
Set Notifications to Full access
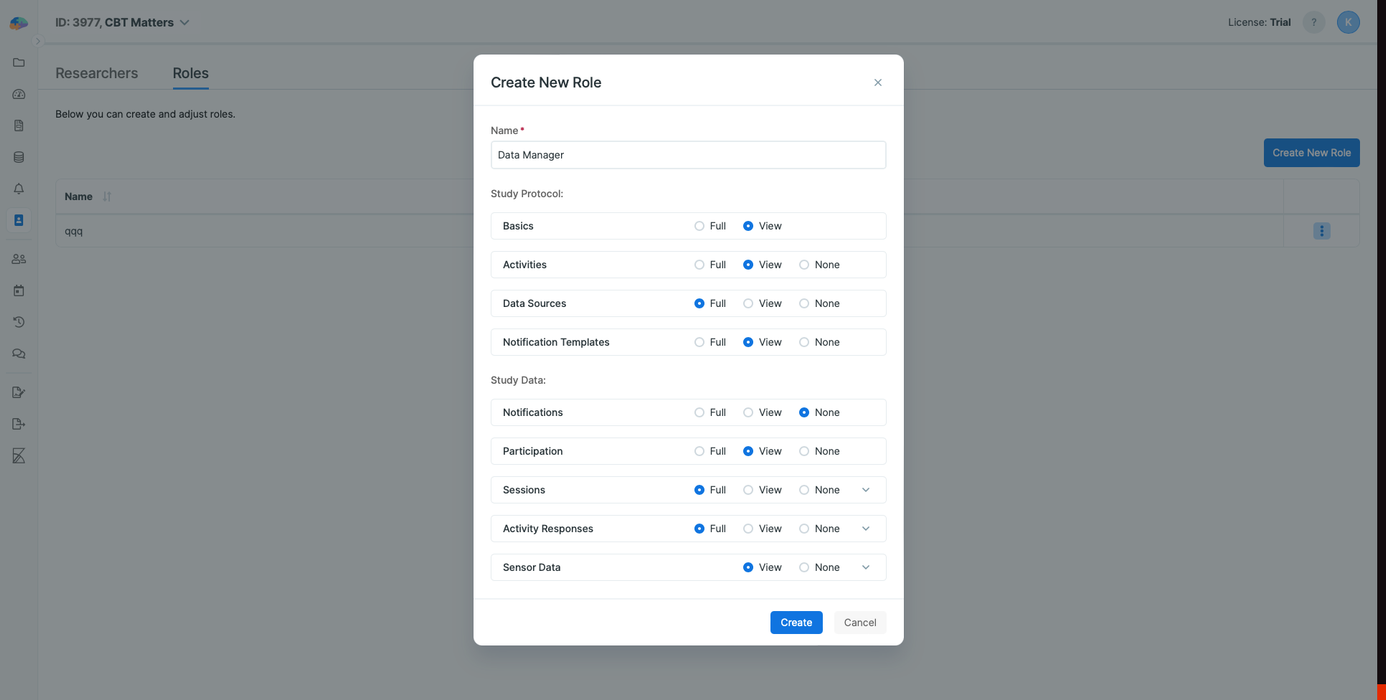tap(698, 412)
